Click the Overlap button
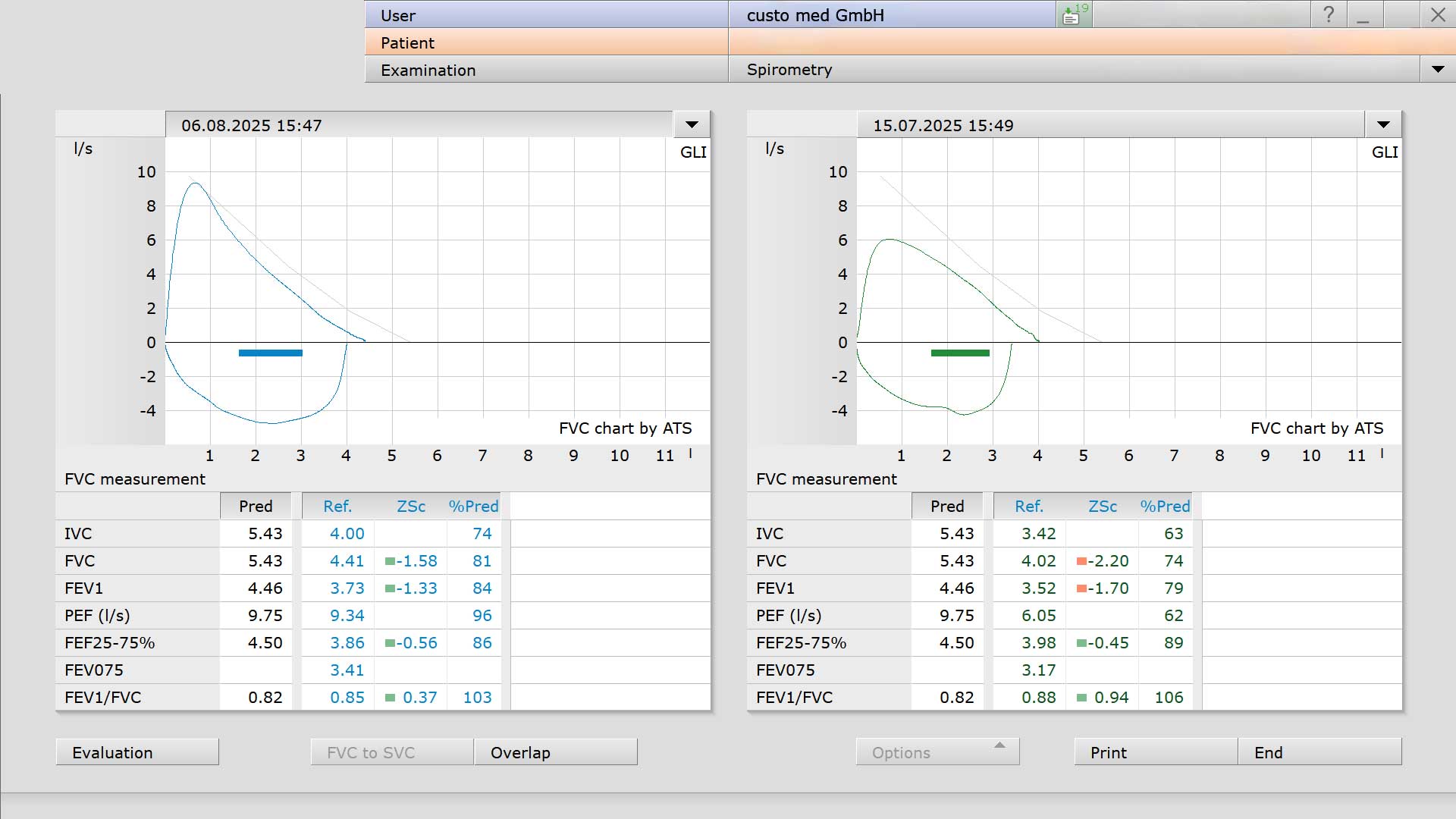Viewport: 1456px width, 819px height. click(556, 752)
